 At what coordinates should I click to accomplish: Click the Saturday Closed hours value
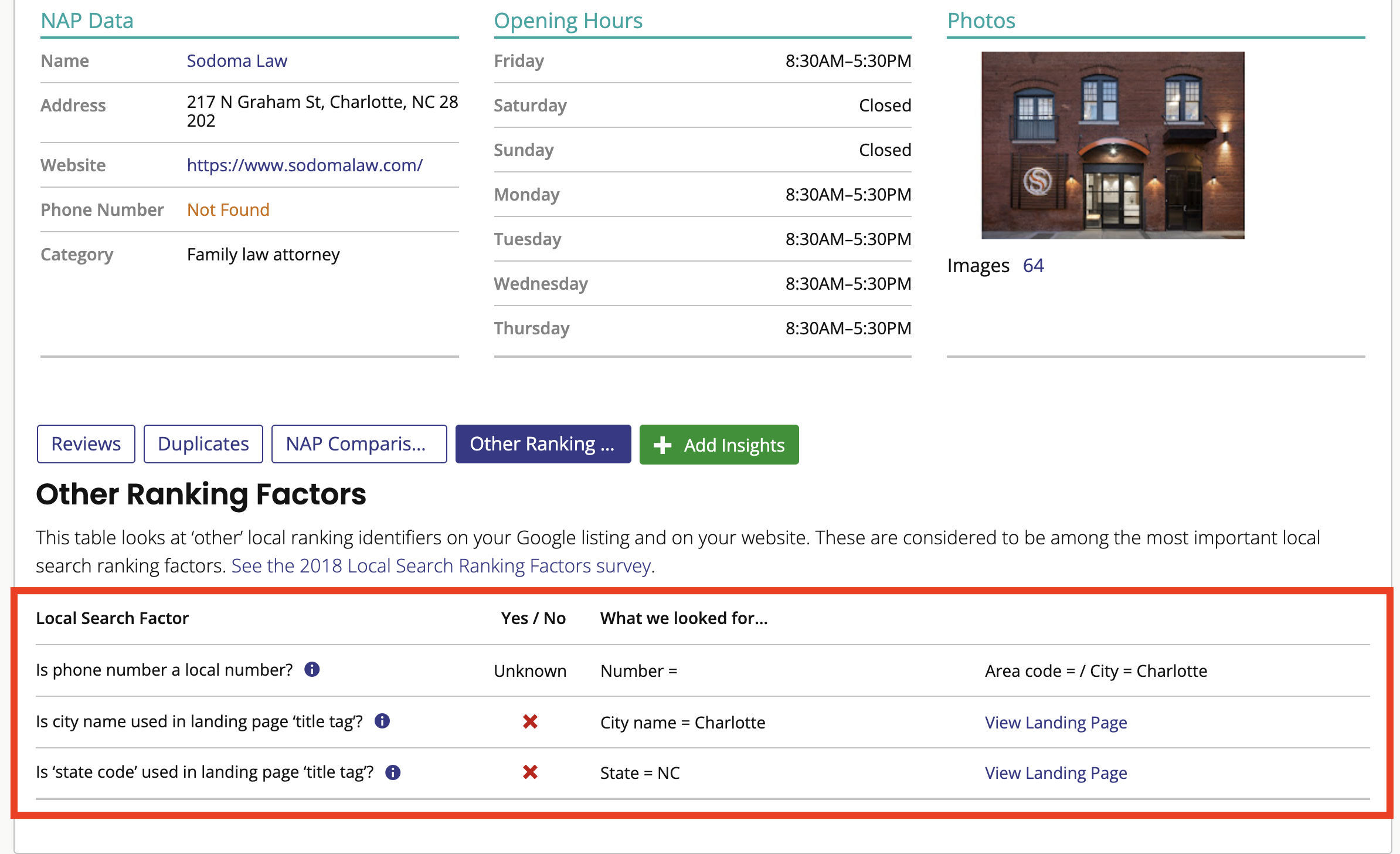tap(885, 106)
